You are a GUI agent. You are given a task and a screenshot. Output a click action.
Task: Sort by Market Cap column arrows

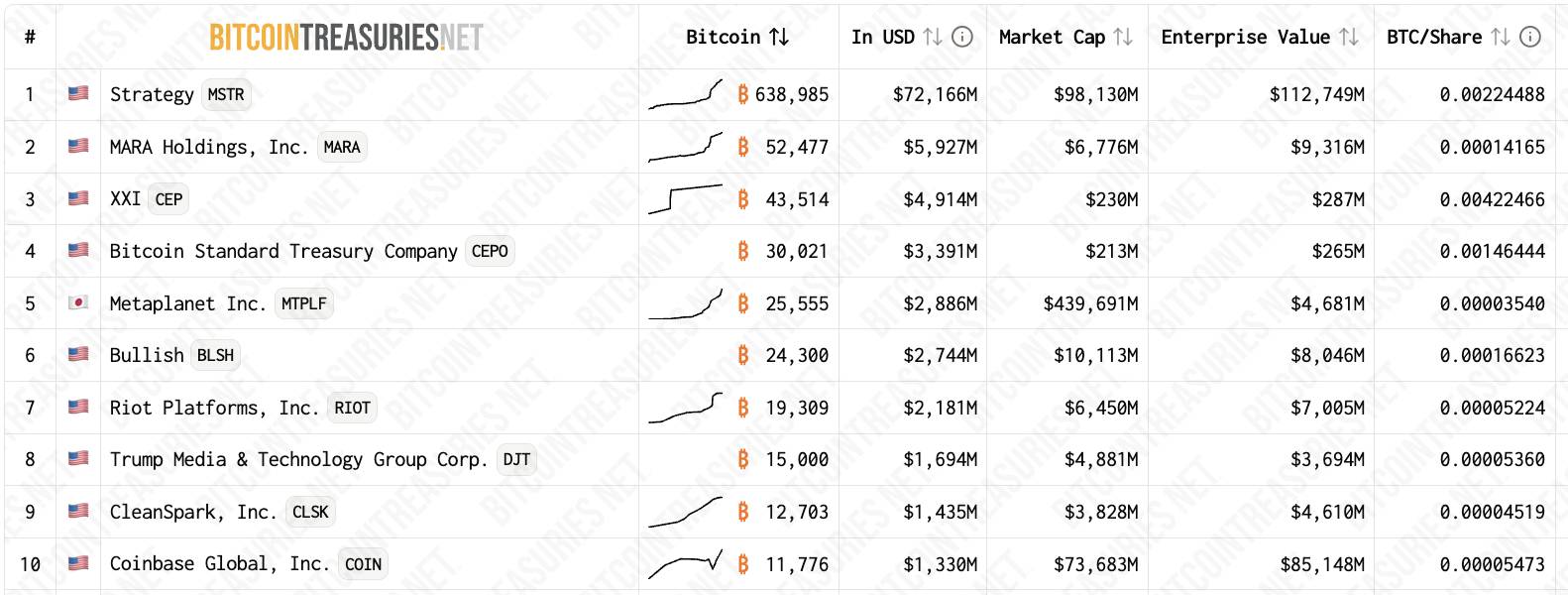pyautogui.click(x=1123, y=37)
